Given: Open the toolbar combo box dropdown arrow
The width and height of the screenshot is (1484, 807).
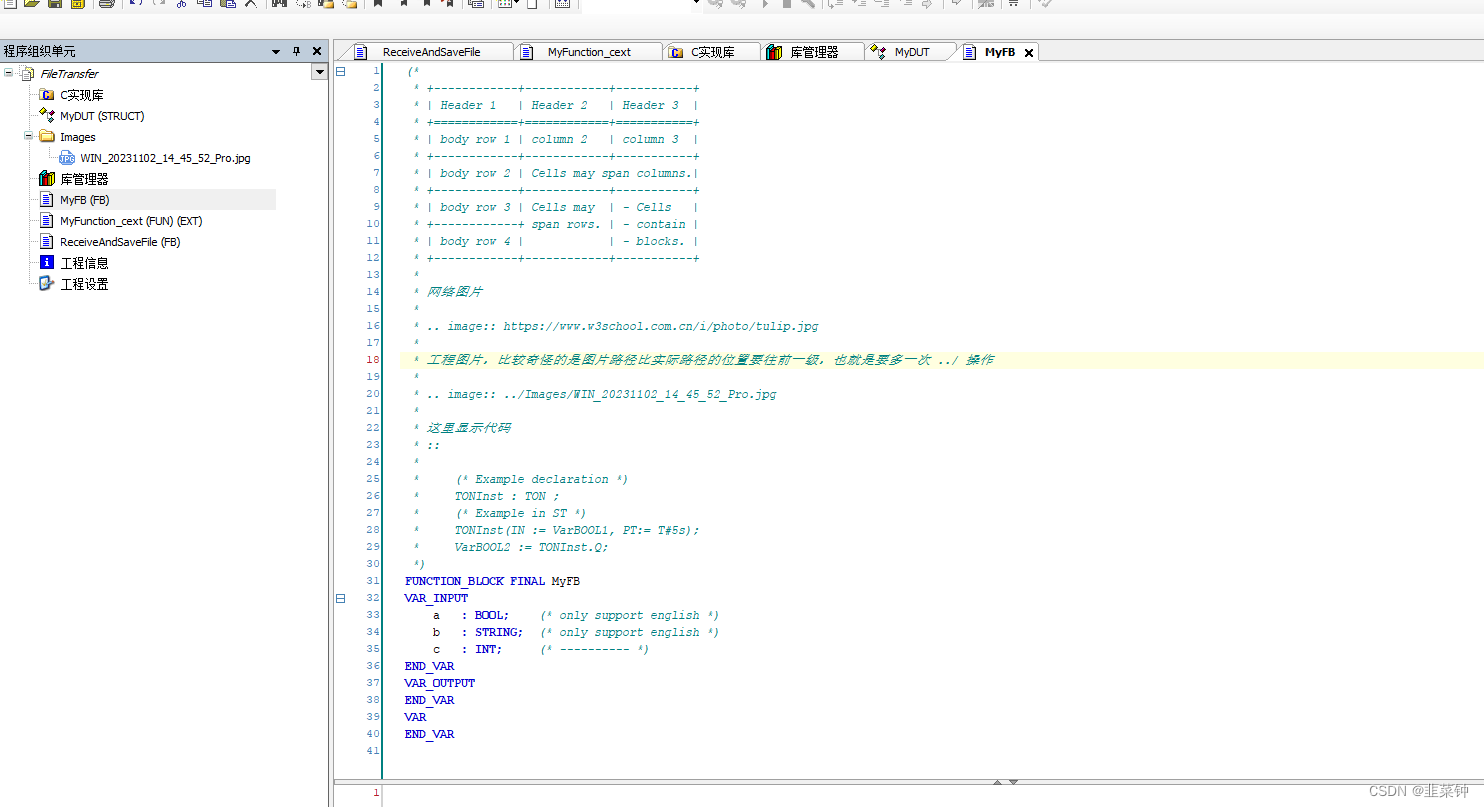Looking at the screenshot, I should [x=696, y=4].
